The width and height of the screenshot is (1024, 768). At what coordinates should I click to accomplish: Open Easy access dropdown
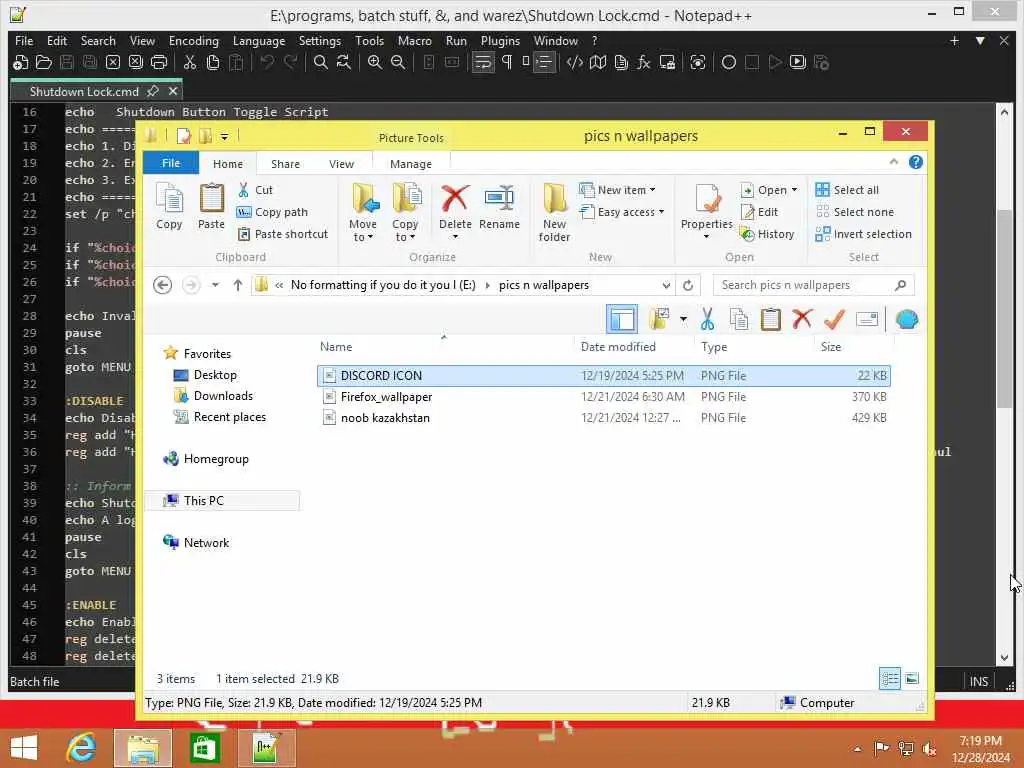point(622,212)
